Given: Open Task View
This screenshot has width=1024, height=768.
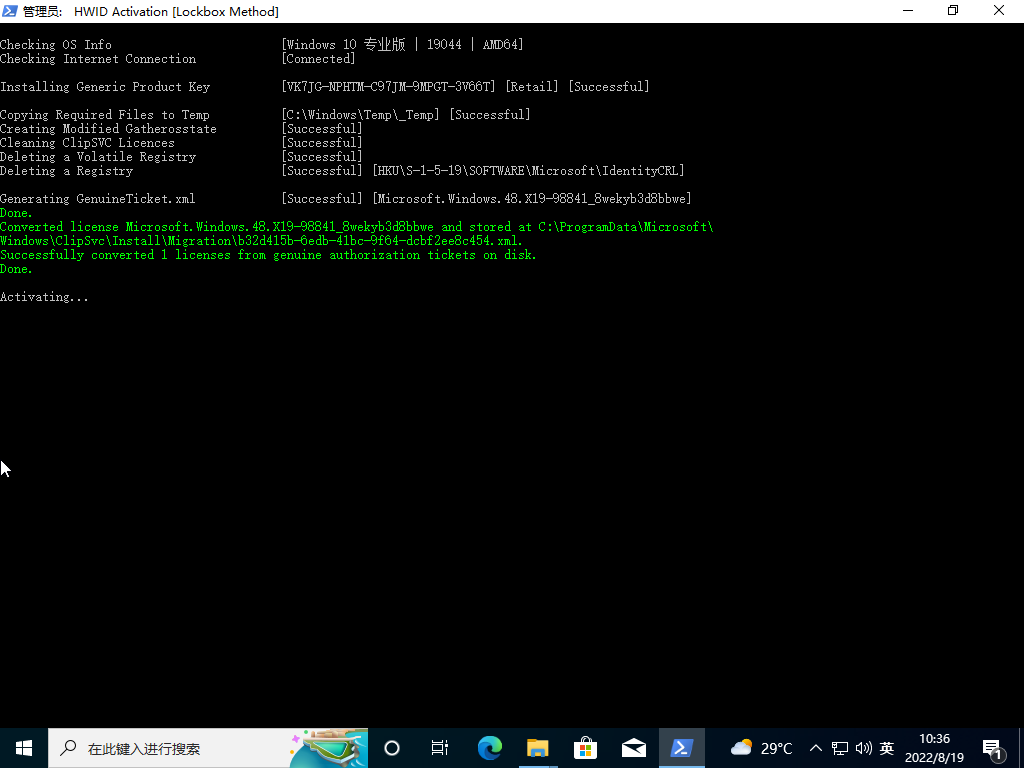Looking at the screenshot, I should tap(439, 747).
